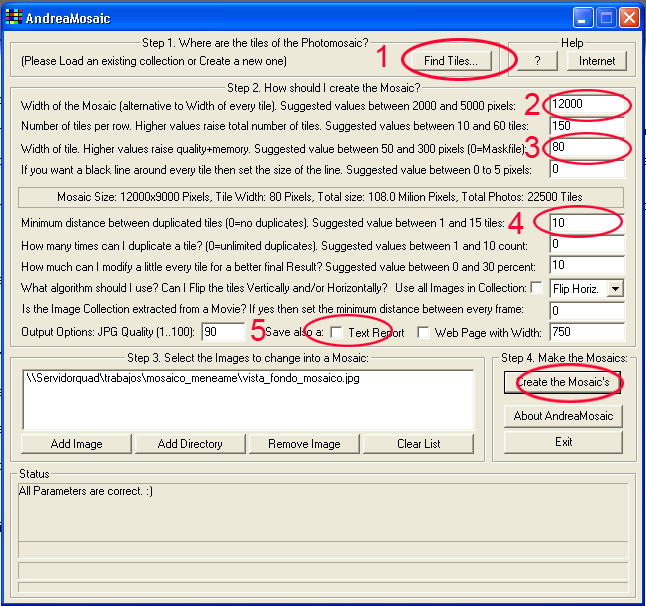Click the AndreaMosaic title bar app icon
The width and height of the screenshot is (646, 606).
click(x=14, y=18)
